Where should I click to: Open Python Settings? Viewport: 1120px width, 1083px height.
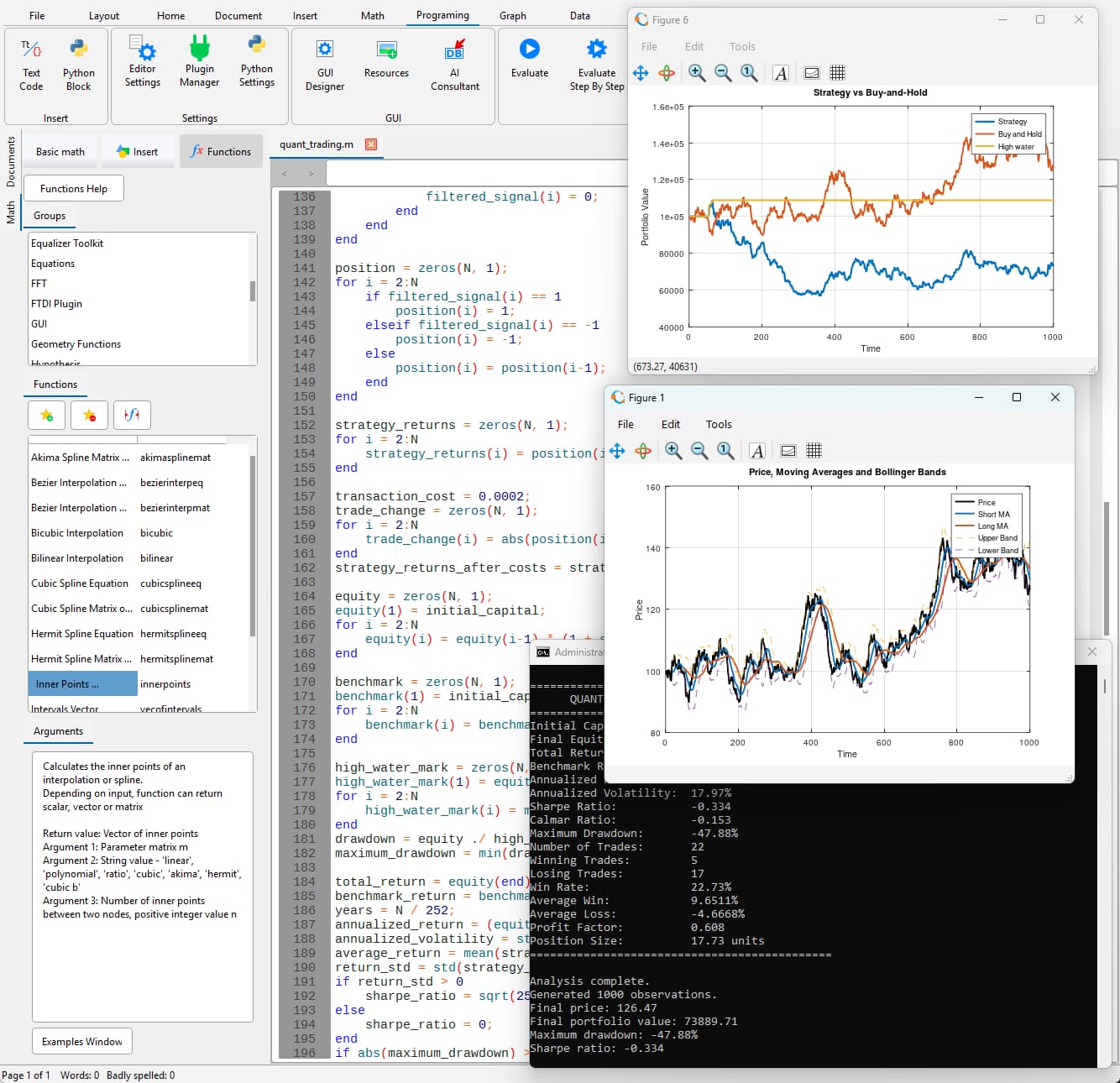tap(256, 62)
